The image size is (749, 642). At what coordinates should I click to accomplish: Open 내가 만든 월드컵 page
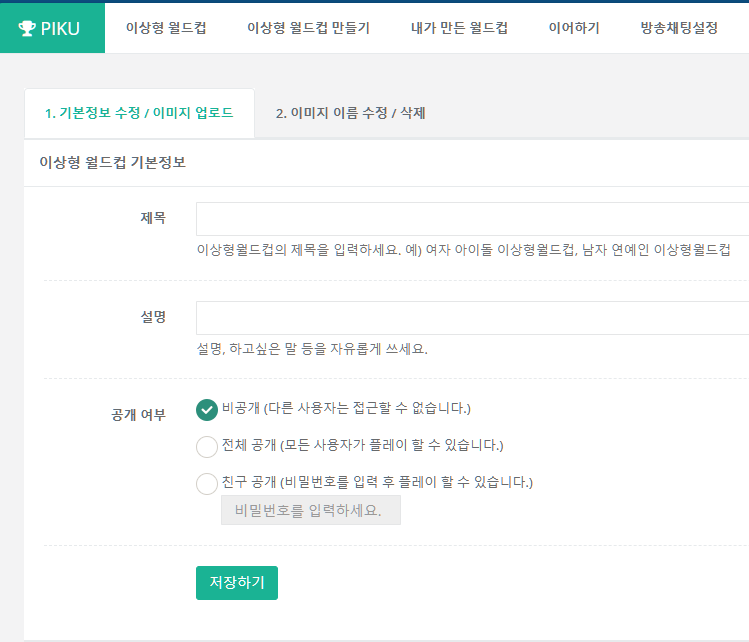pos(459,28)
